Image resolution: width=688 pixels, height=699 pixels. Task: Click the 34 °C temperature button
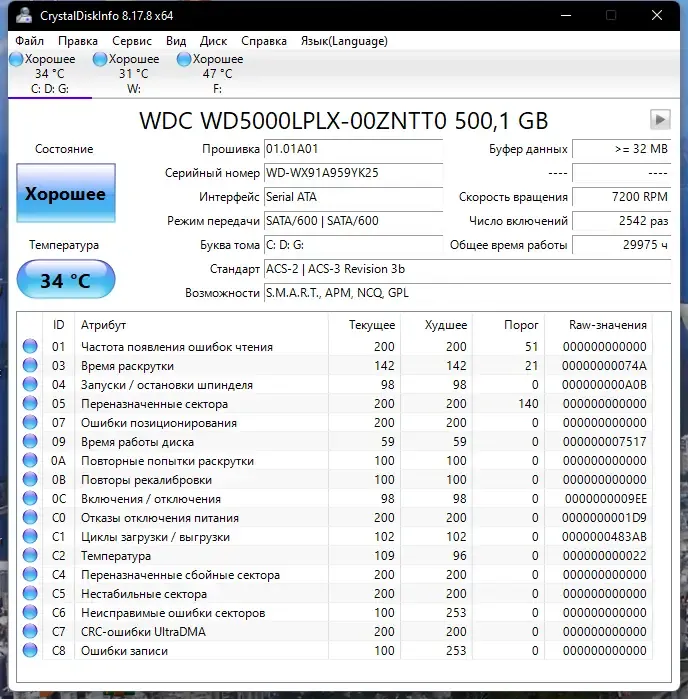click(x=66, y=280)
